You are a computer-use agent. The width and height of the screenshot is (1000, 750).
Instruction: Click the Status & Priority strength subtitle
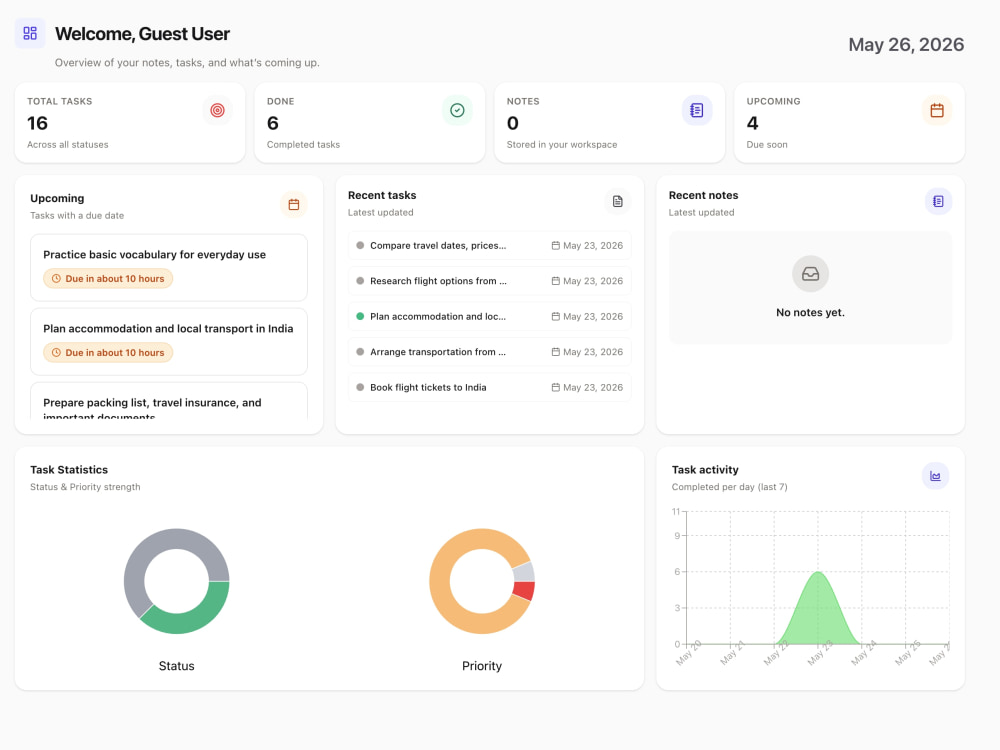pyautogui.click(x=85, y=487)
